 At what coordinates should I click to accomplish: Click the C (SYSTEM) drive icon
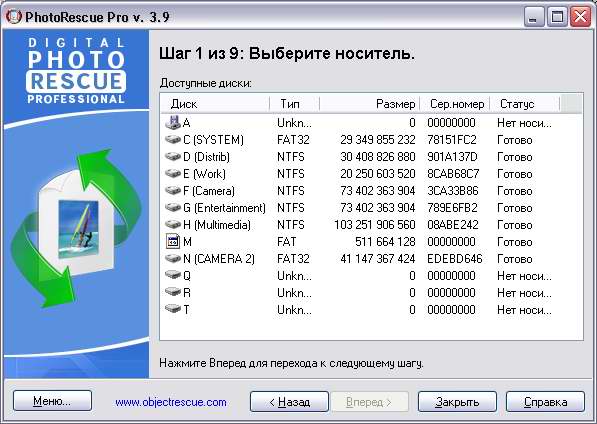point(173,139)
